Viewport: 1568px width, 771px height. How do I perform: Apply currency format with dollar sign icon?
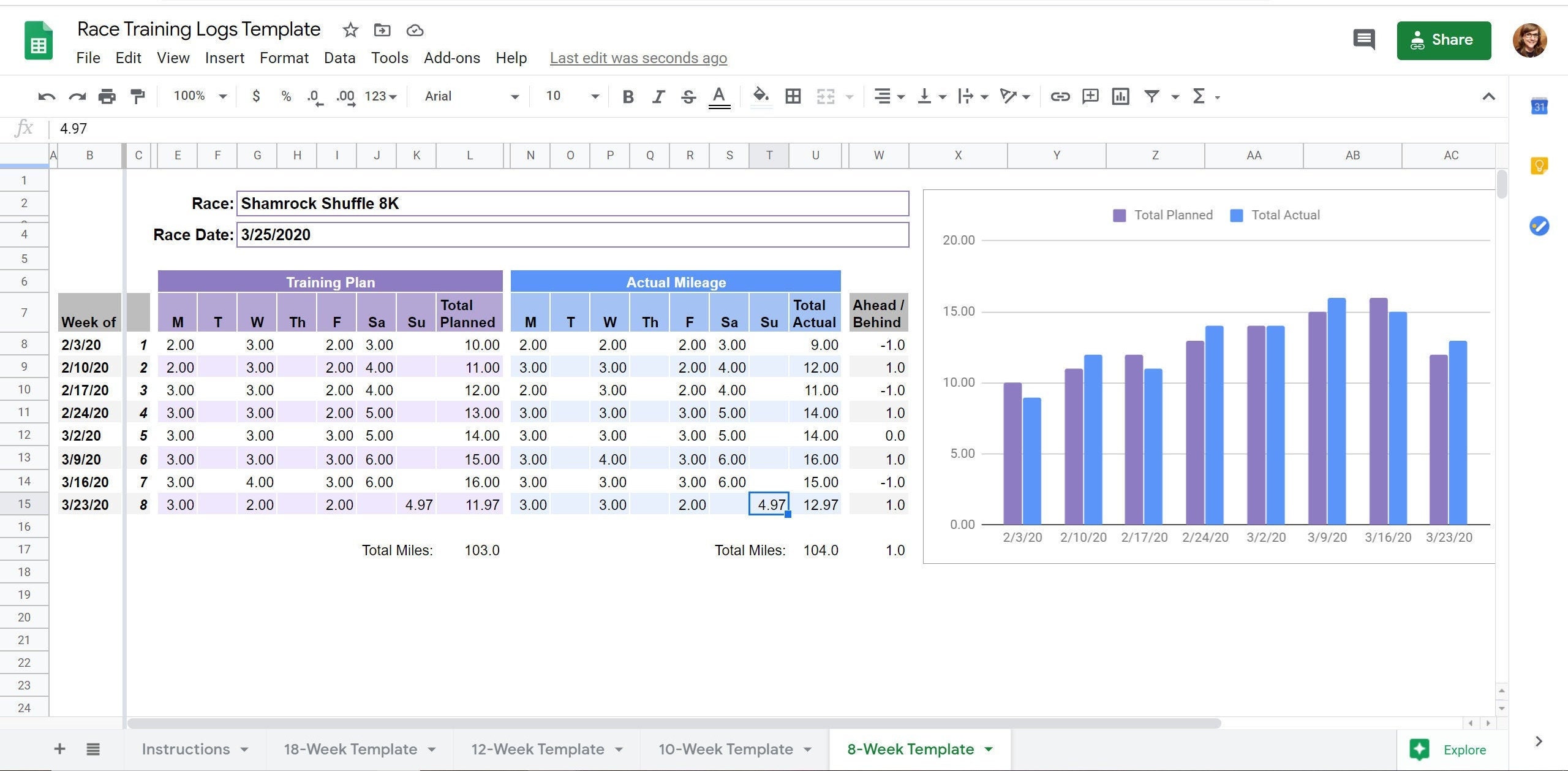257,96
